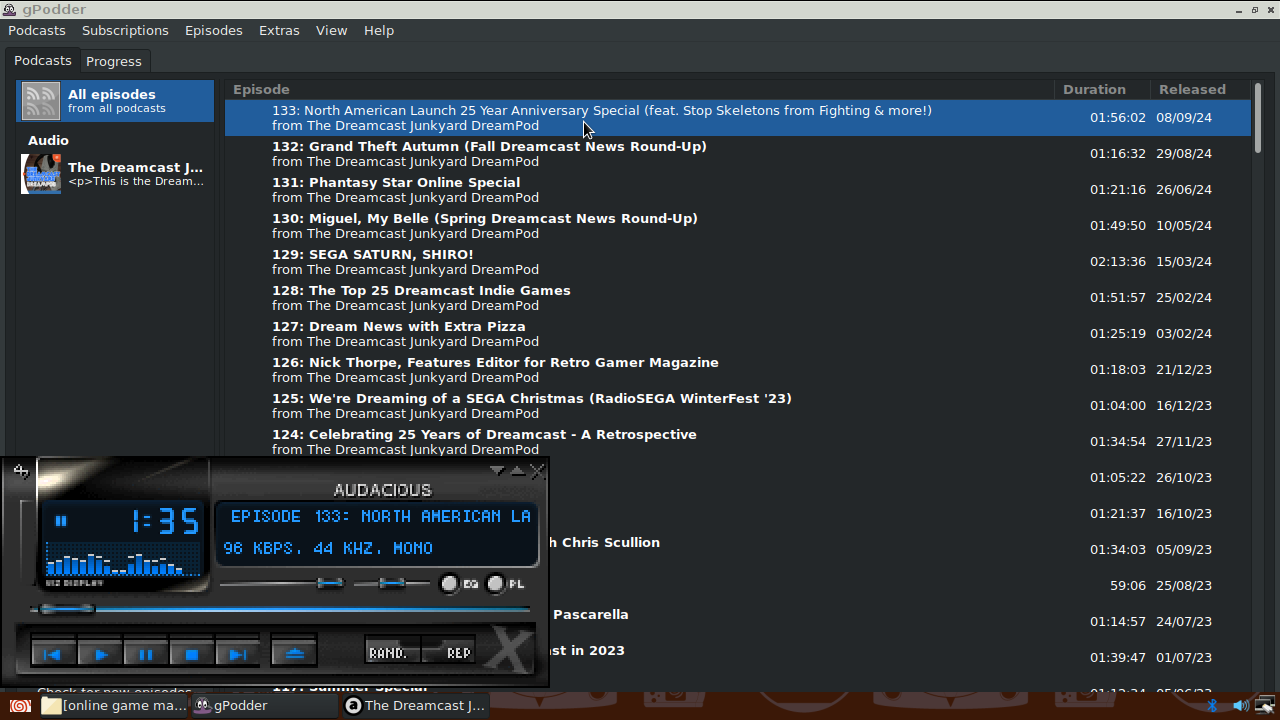Close the Audacious player window
Screen dimensions: 1280x720
(x=538, y=471)
